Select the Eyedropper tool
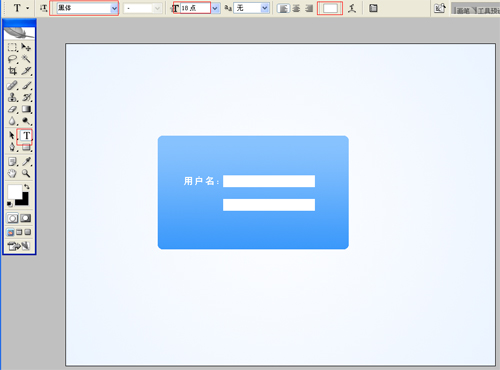 coord(26,162)
